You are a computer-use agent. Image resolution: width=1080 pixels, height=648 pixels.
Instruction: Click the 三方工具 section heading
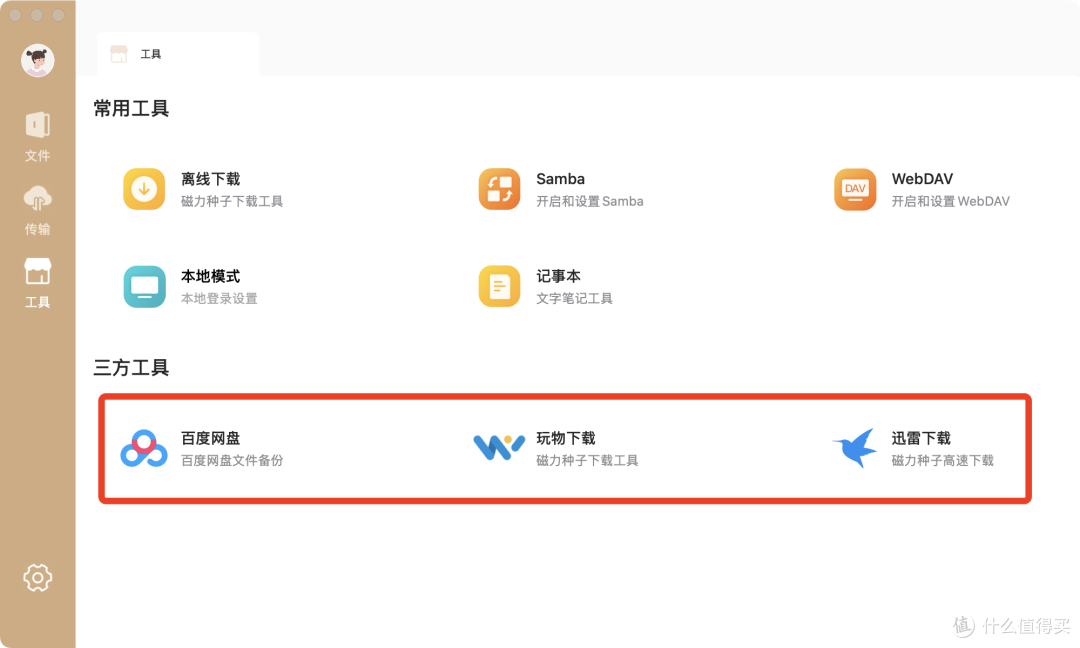click(x=131, y=368)
